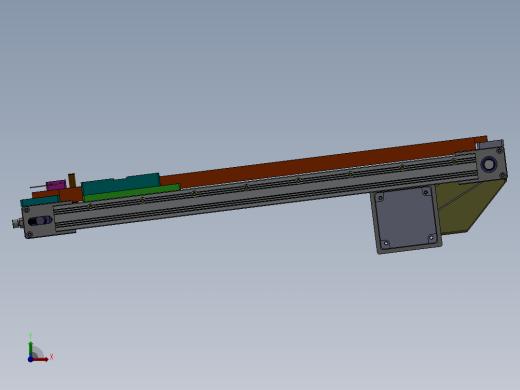Select the small magenta sensor component
Viewport: 520px width, 390px height.
click(x=56, y=185)
